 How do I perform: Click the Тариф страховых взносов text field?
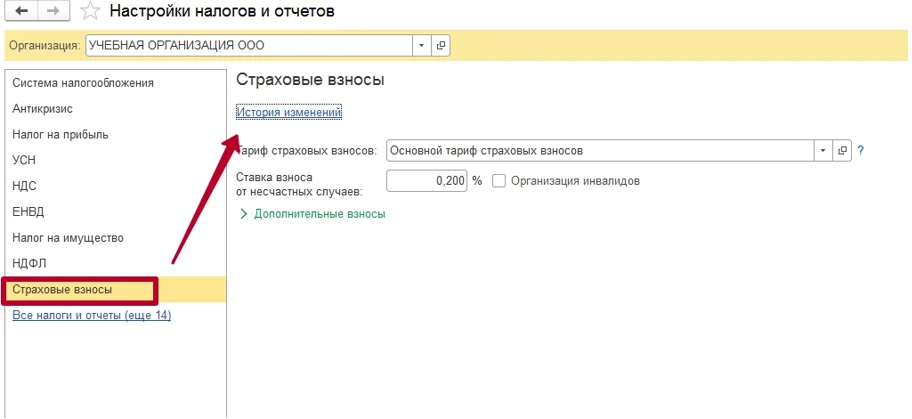click(600, 151)
